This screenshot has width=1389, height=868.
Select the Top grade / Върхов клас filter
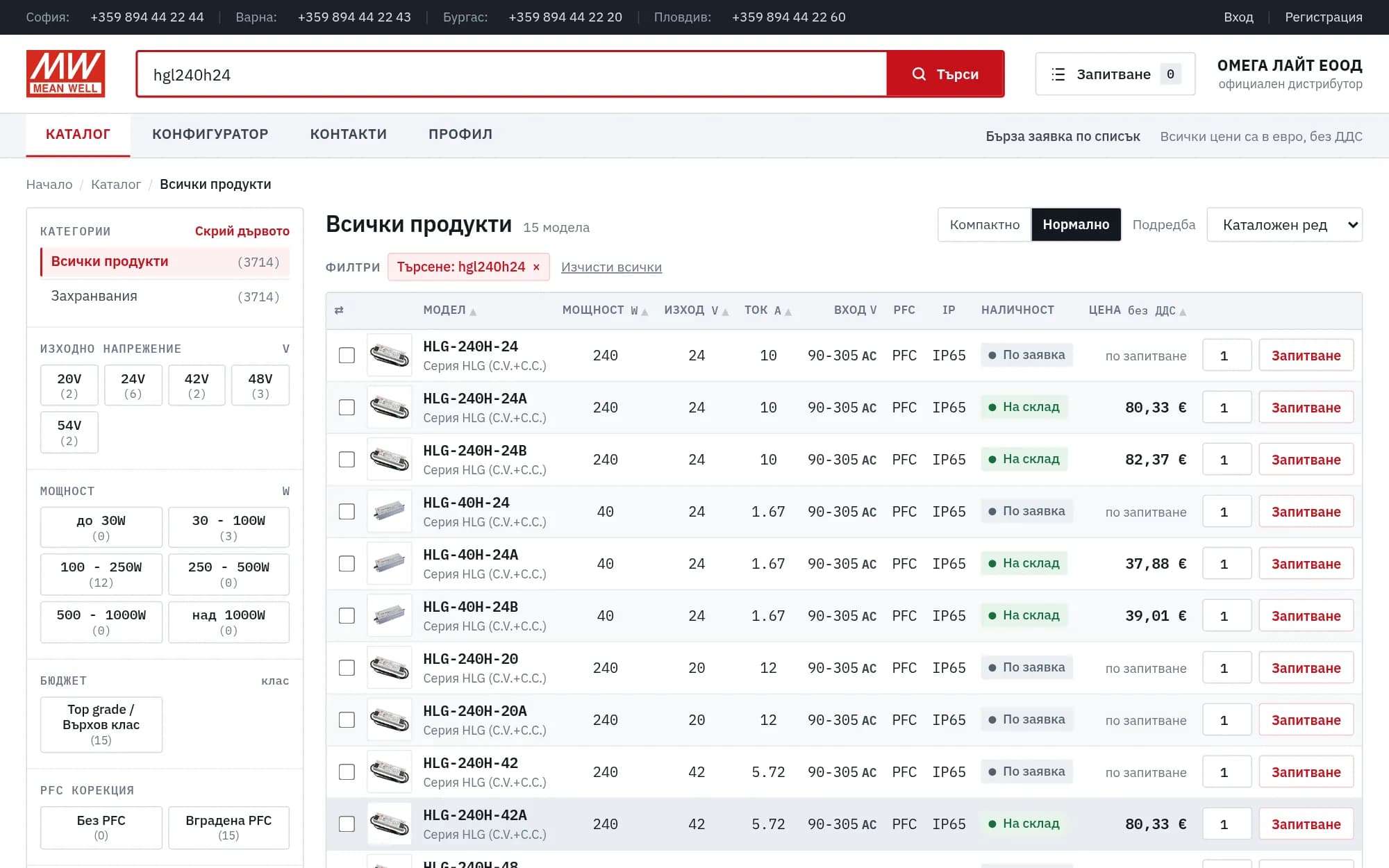(x=101, y=724)
